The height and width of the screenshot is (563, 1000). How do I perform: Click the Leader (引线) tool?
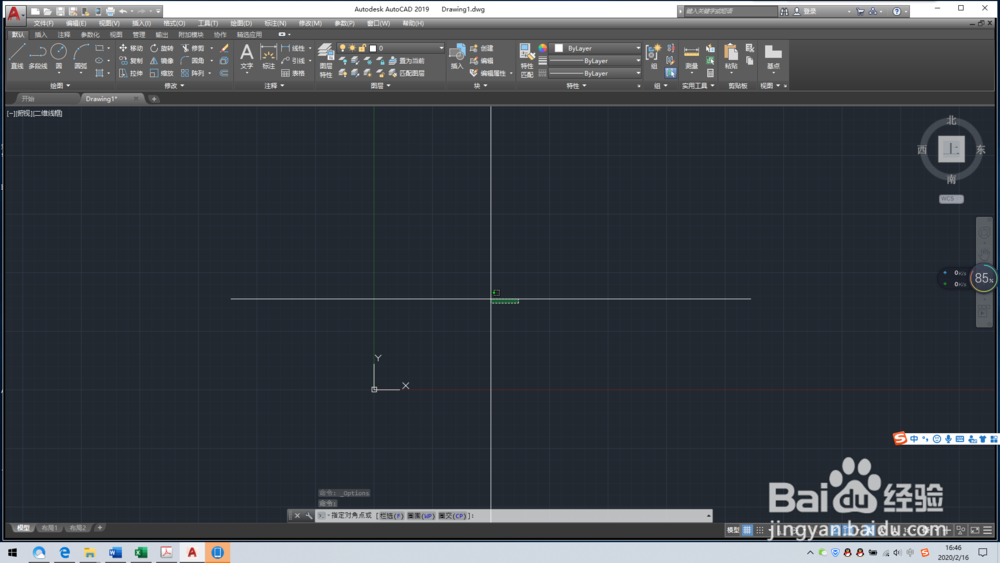click(x=293, y=61)
